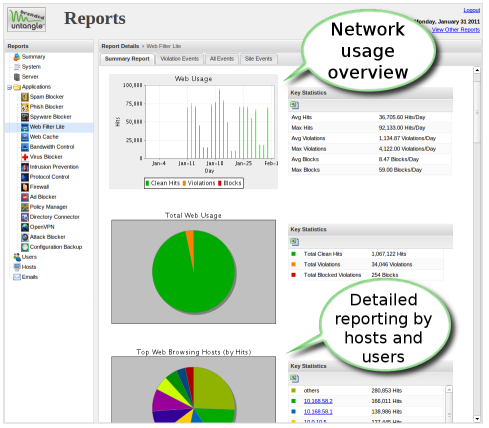Open the Summary report icon
Screen dimensions: 489x428
click(17, 57)
